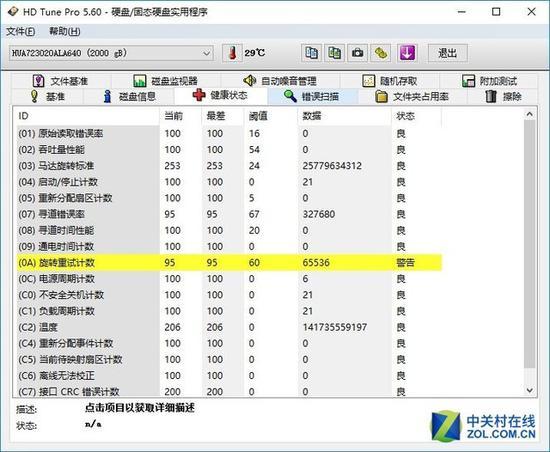Open the 文件(F) menu
The width and height of the screenshot is (550, 452).
pyautogui.click(x=20, y=32)
